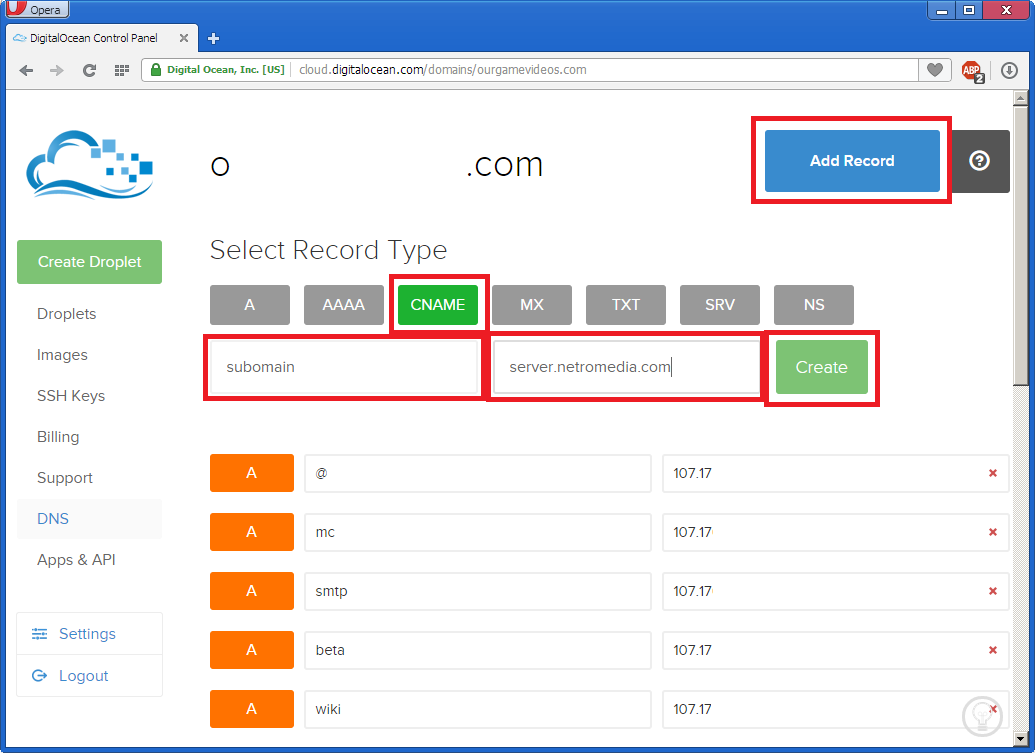Screen dimensions: 1035x753
Task: Open the Speed Dial grid icon
Action: click(x=121, y=70)
